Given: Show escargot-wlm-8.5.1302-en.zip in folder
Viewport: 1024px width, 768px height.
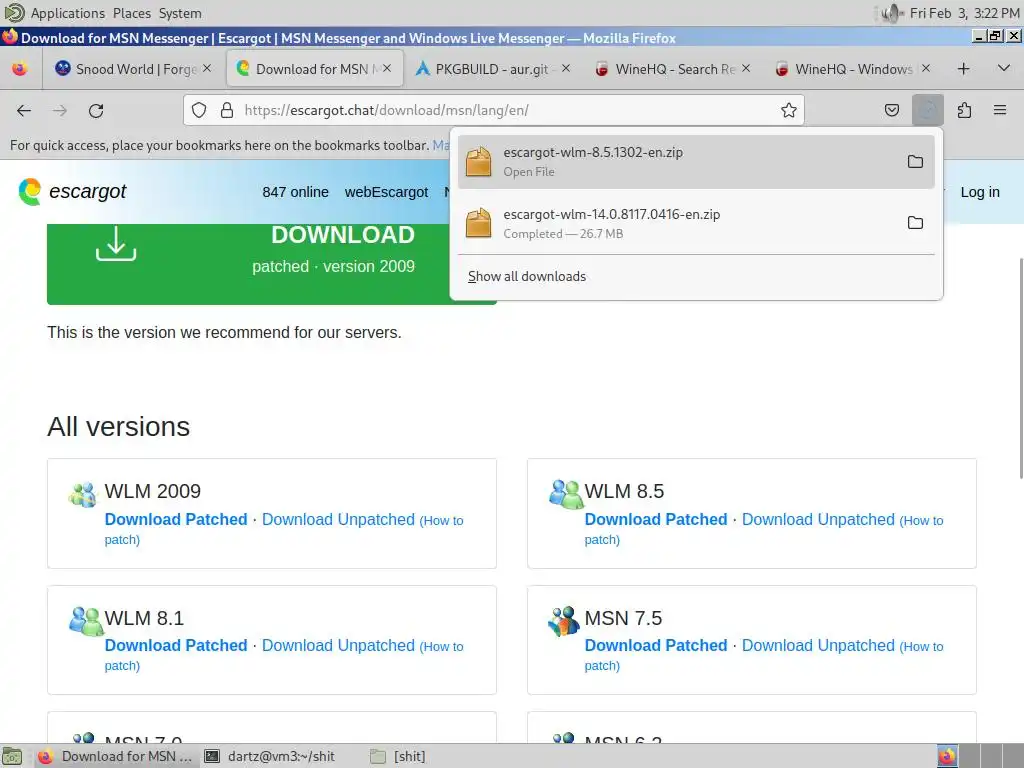Looking at the screenshot, I should [915, 161].
